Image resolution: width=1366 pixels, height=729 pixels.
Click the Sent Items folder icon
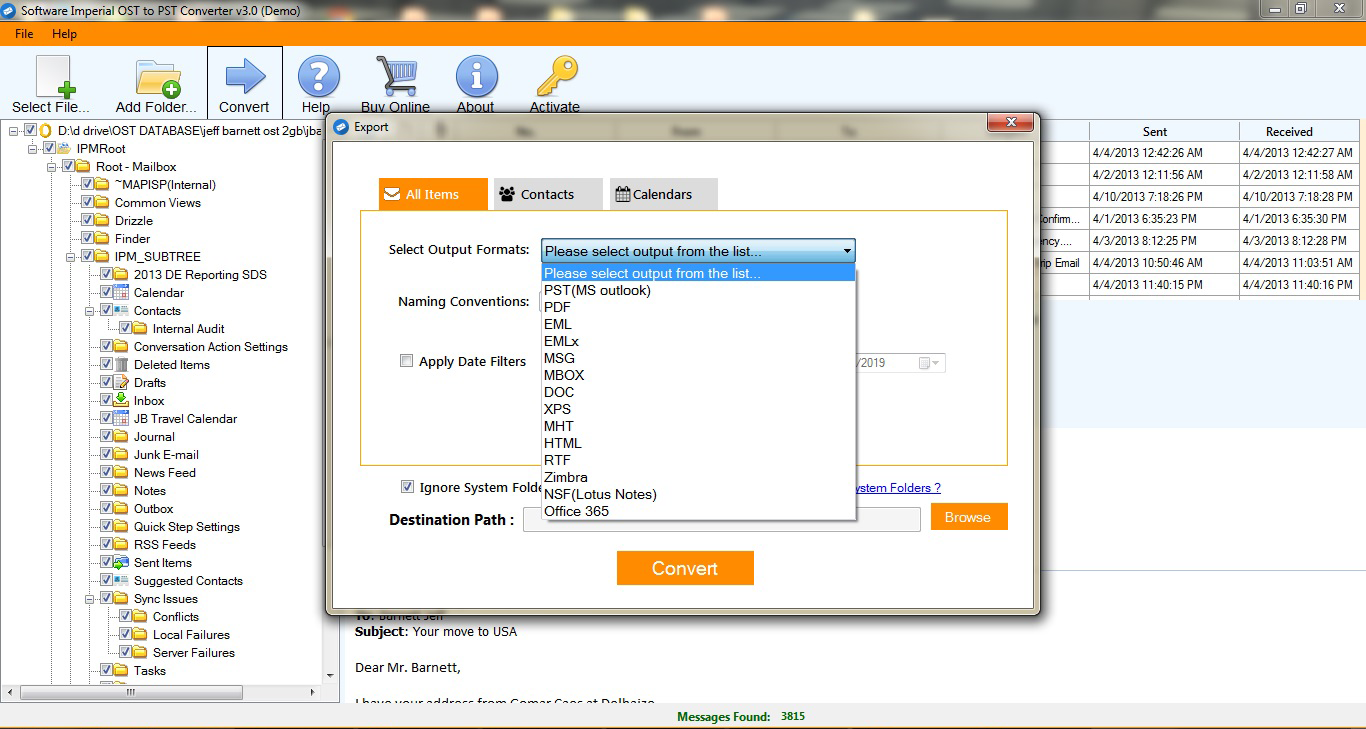[x=119, y=562]
